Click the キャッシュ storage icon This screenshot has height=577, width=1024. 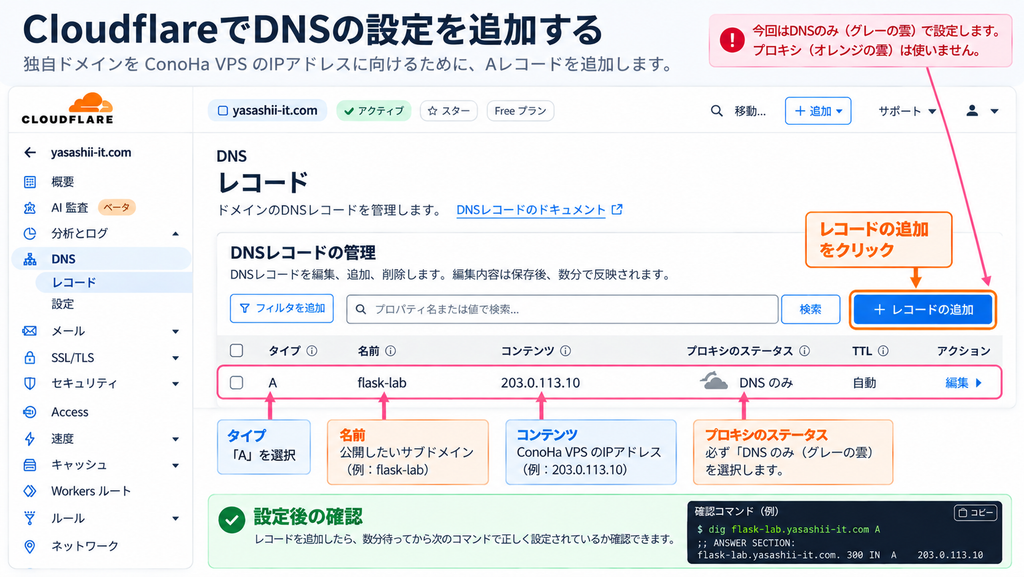[x=30, y=465]
